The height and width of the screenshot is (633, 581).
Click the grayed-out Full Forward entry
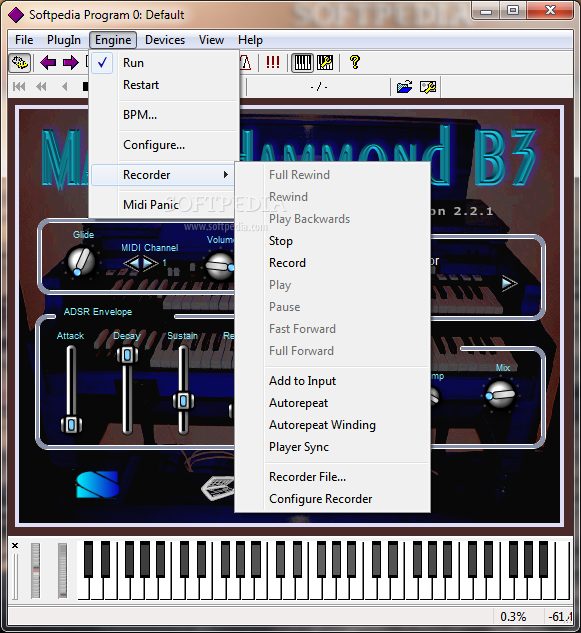click(x=333, y=351)
